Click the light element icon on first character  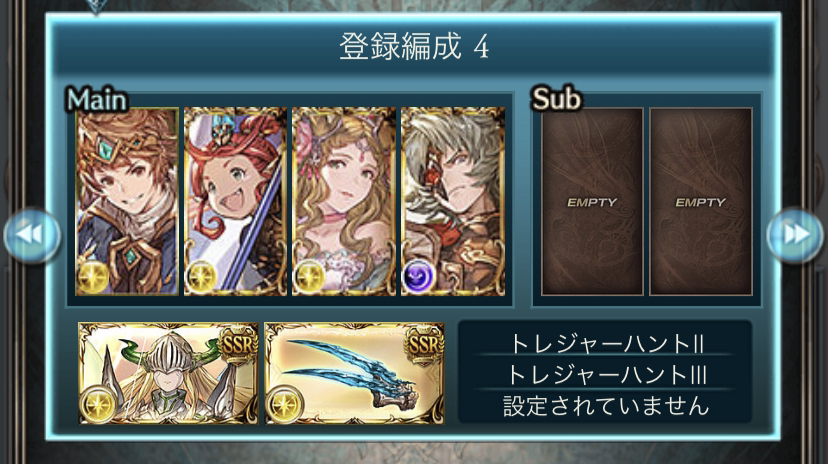93,276
